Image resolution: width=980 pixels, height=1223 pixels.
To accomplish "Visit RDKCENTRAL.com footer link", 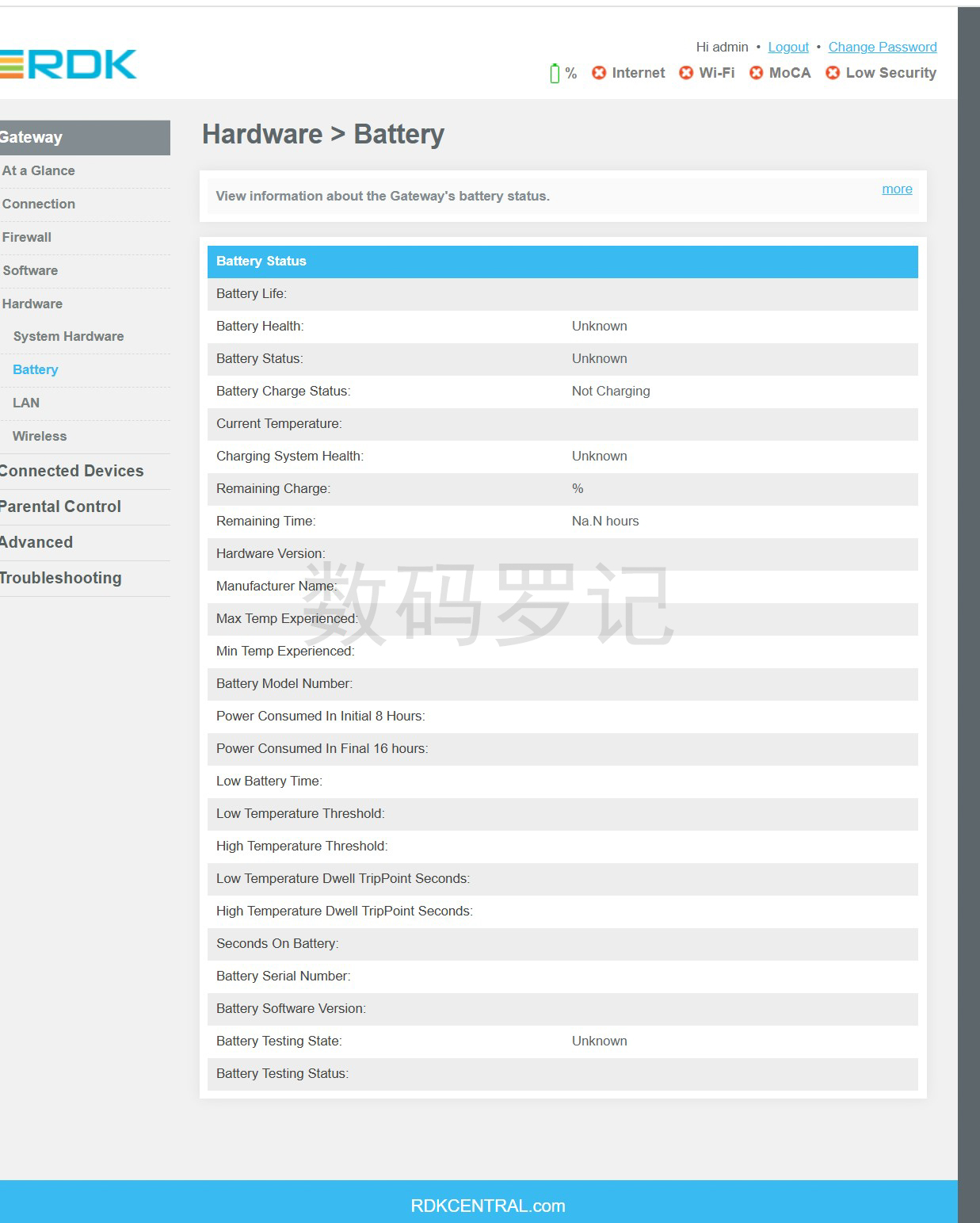I will click(487, 1206).
